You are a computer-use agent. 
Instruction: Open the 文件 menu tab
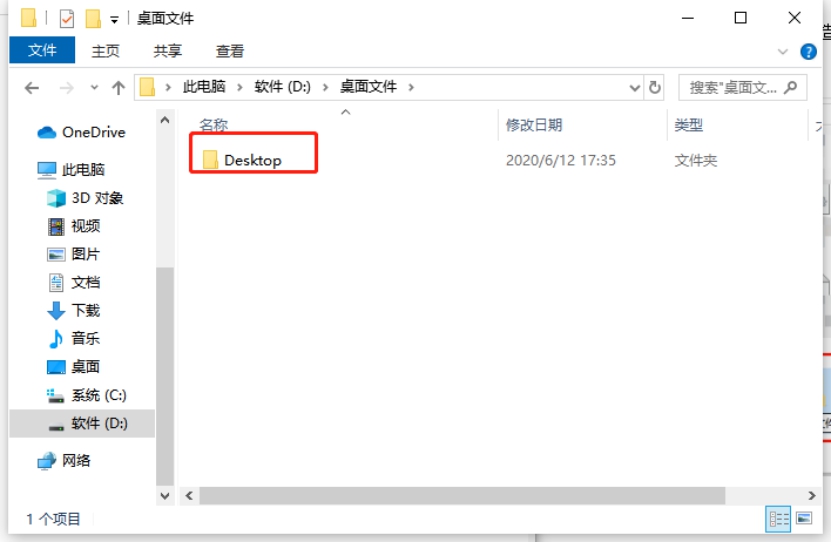[42, 50]
